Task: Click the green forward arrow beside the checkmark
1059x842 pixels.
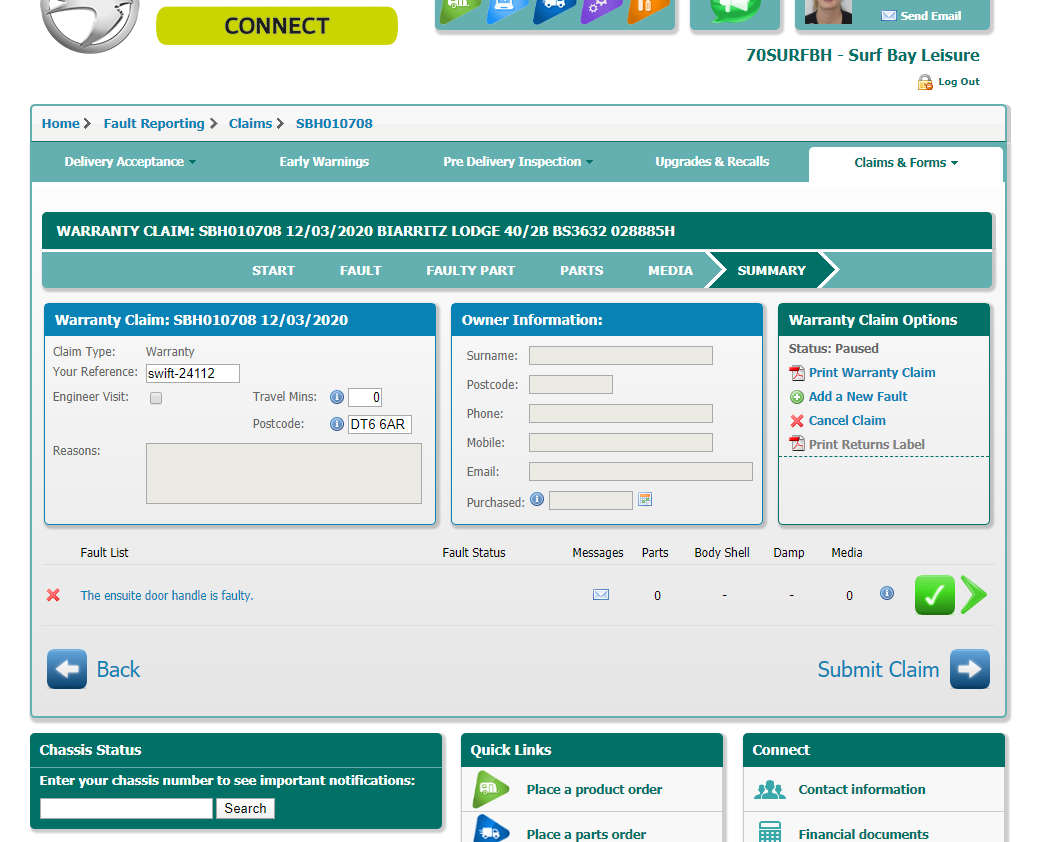Action: point(974,595)
